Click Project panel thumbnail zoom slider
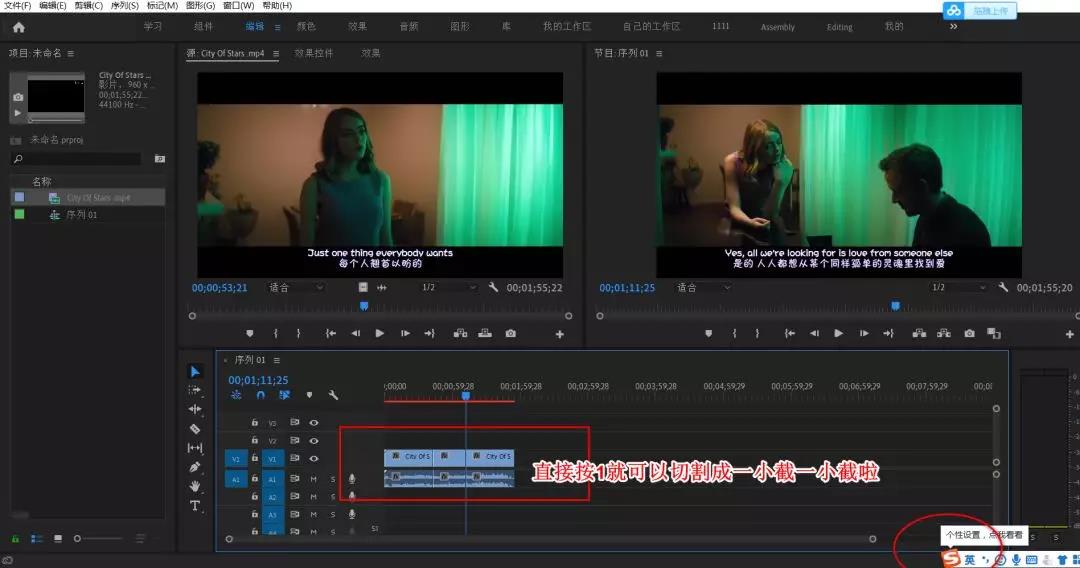The width and height of the screenshot is (1080, 568). tap(99, 538)
